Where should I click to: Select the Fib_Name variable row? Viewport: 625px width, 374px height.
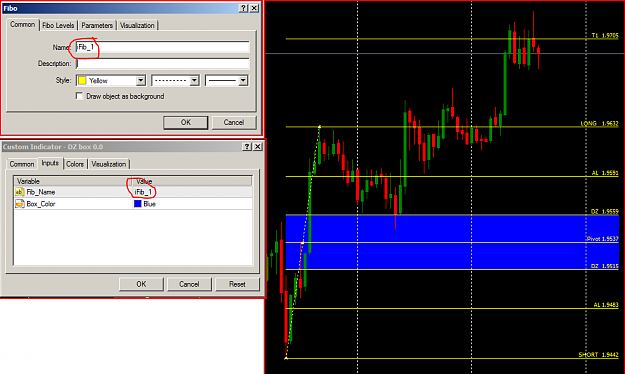click(134, 192)
